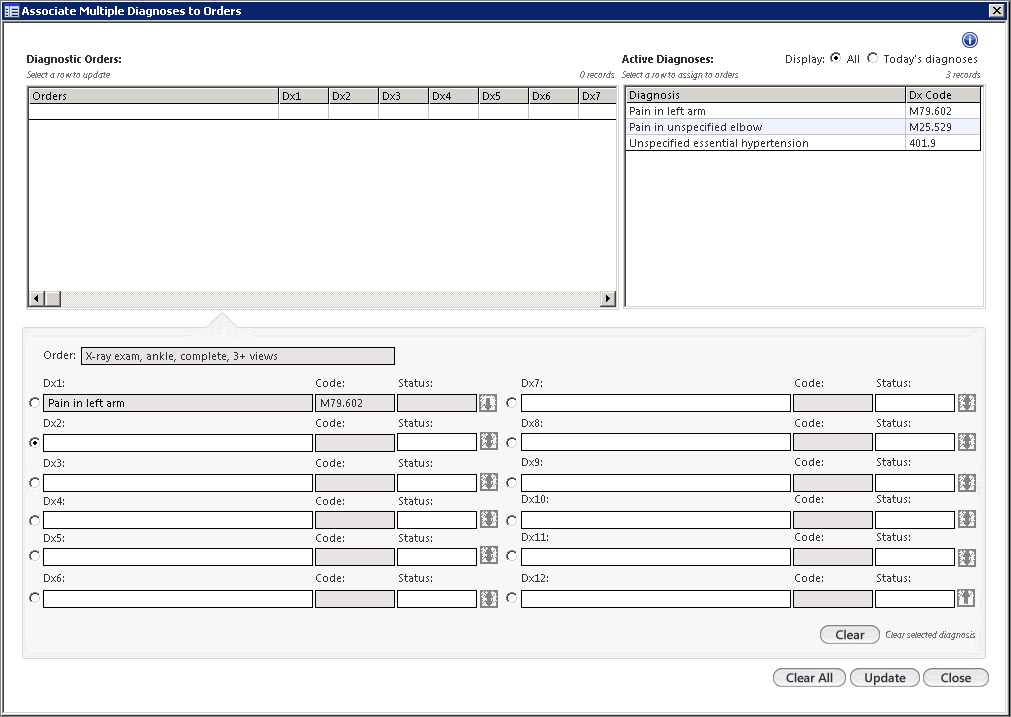
Task: Select the Dx4 radio button
Action: (x=34, y=520)
